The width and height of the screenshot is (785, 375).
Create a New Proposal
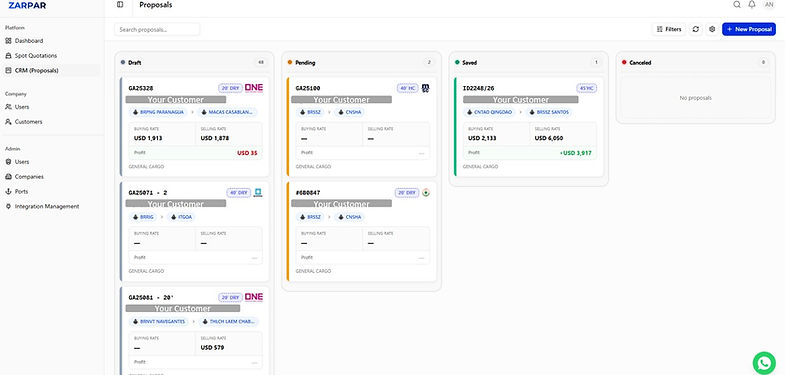click(749, 29)
